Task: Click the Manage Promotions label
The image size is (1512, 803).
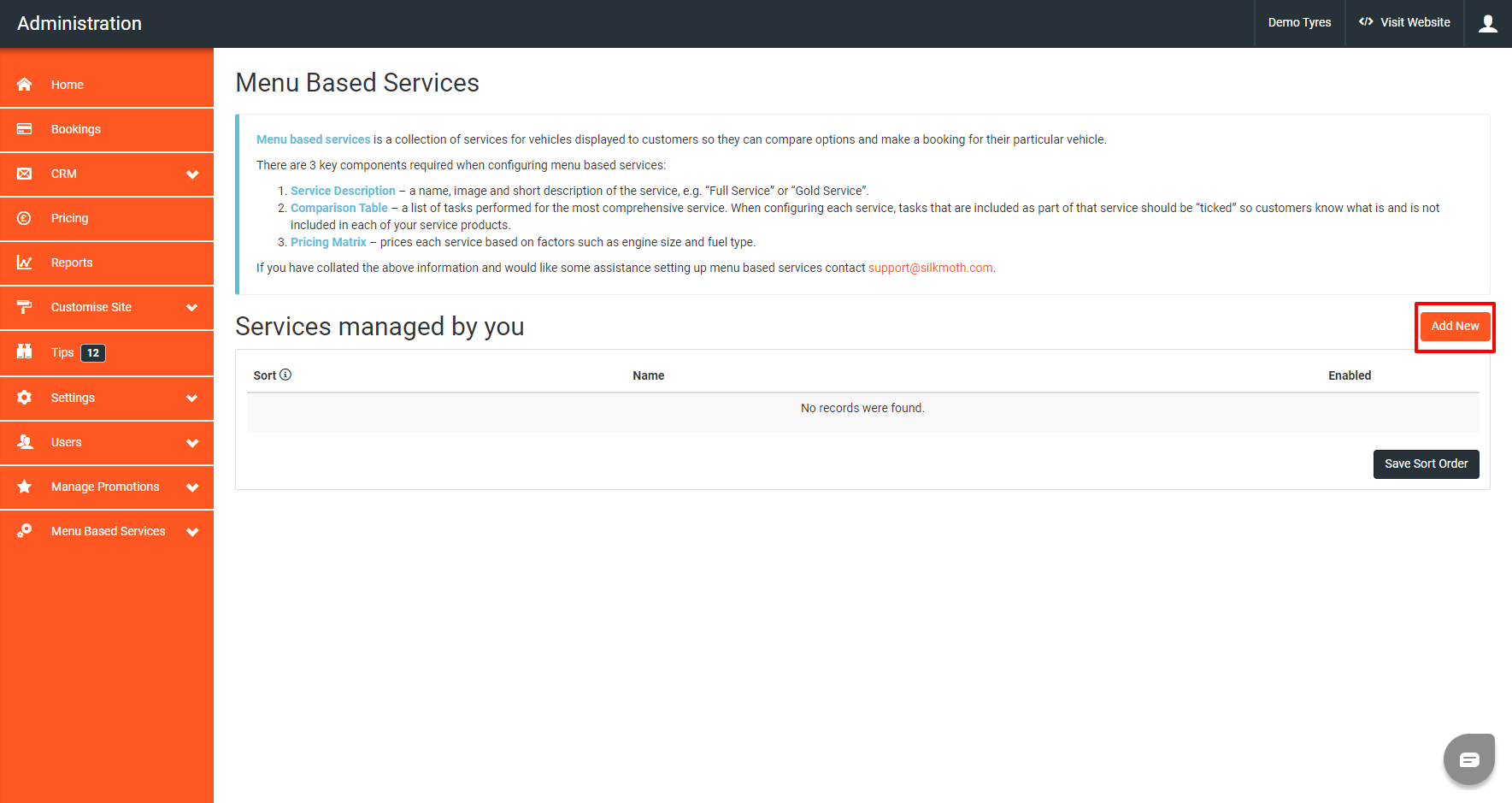Action: point(105,487)
